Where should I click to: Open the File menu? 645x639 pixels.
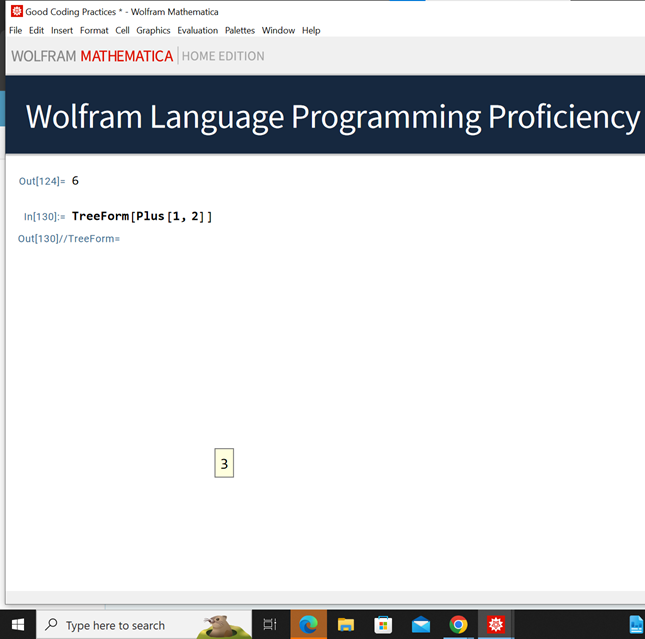coord(15,30)
